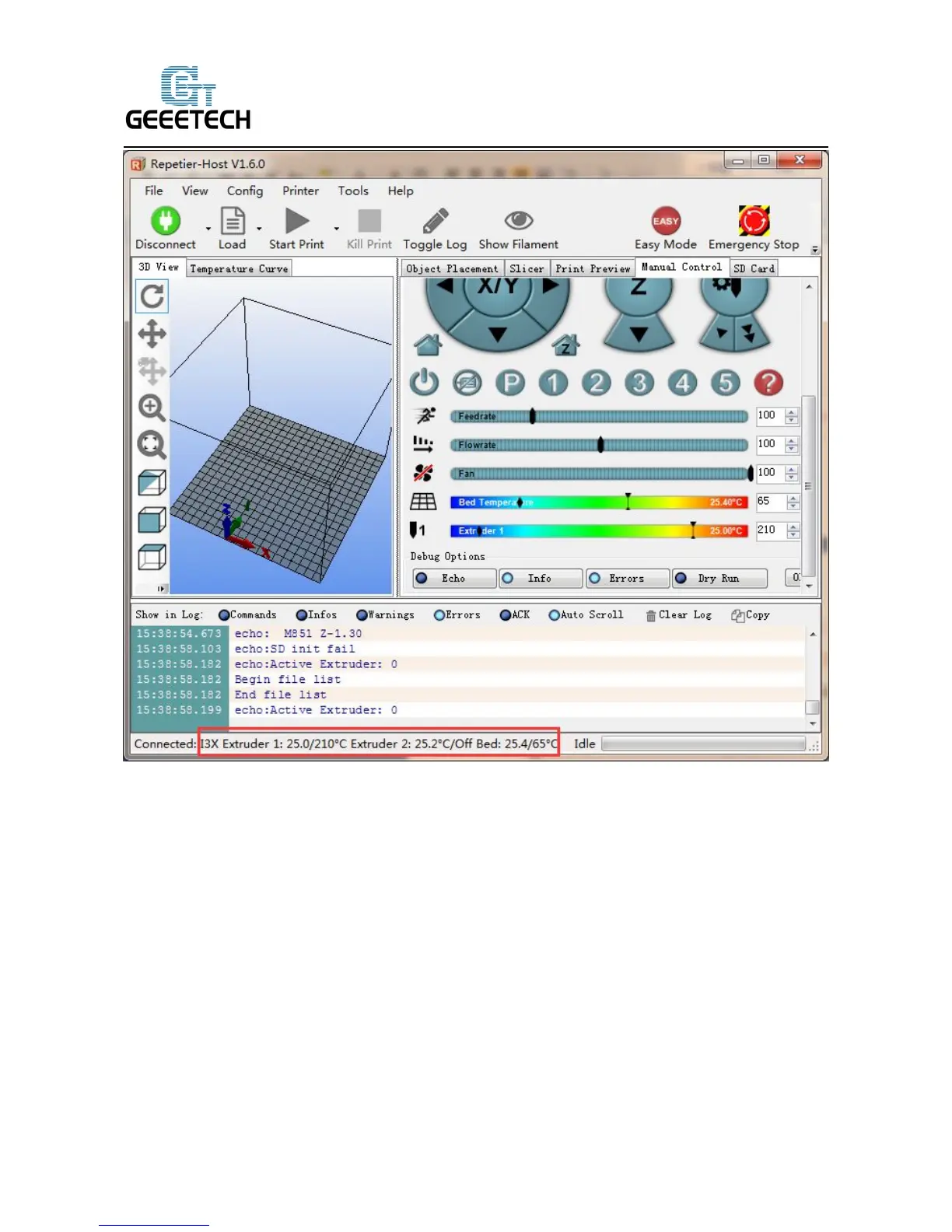Select the move viewpoint arrows tool

[x=152, y=334]
